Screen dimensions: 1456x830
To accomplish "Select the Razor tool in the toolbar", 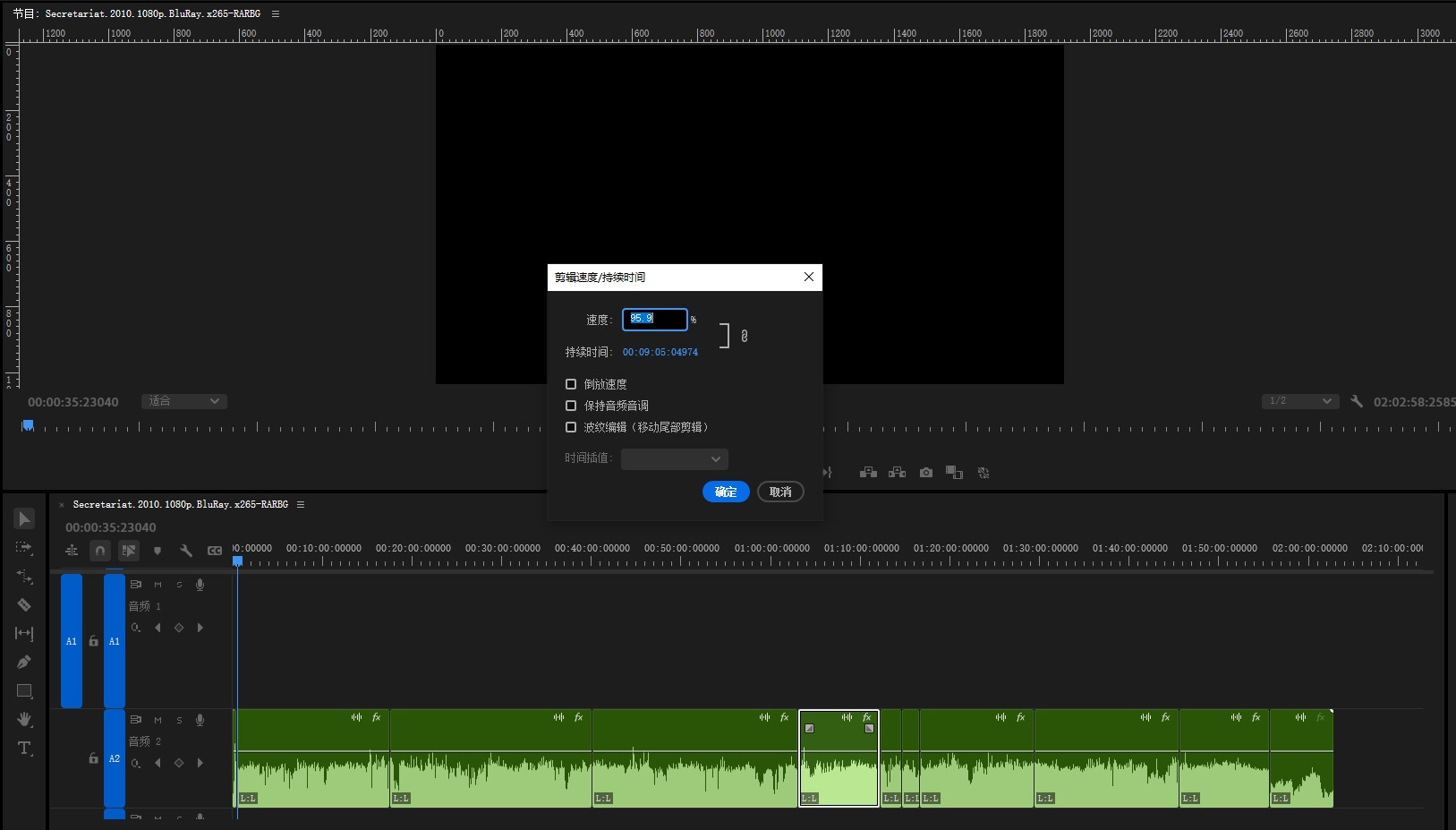I will click(24, 605).
